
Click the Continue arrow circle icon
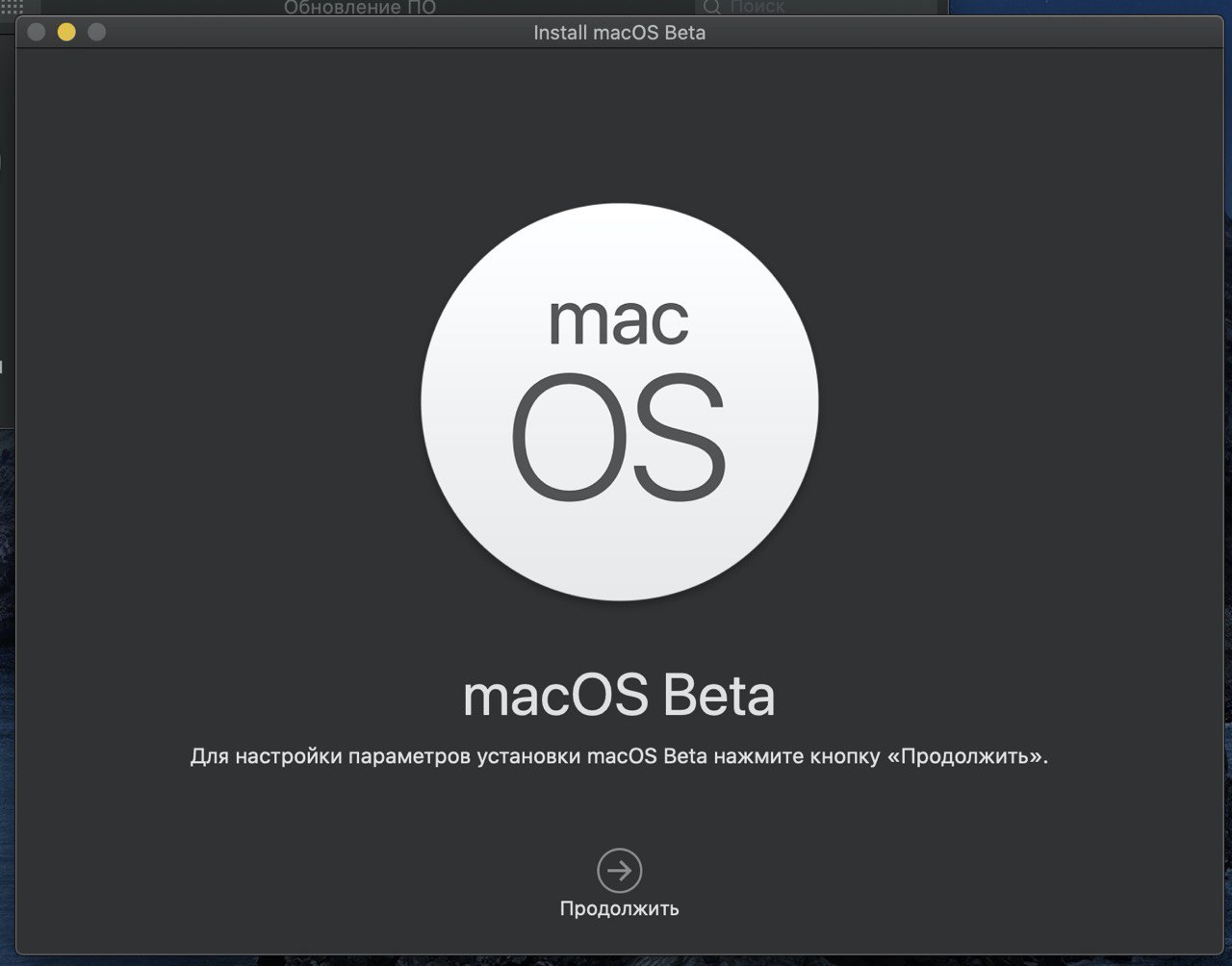(619, 871)
